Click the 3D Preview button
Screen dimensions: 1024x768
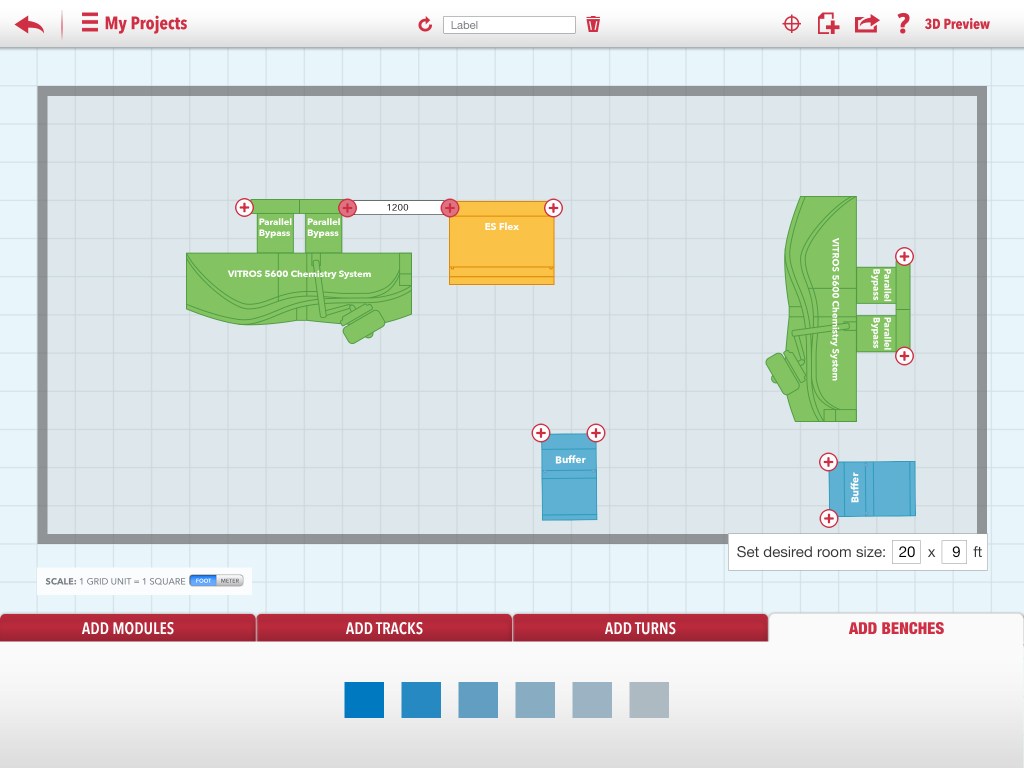pyautogui.click(x=957, y=24)
